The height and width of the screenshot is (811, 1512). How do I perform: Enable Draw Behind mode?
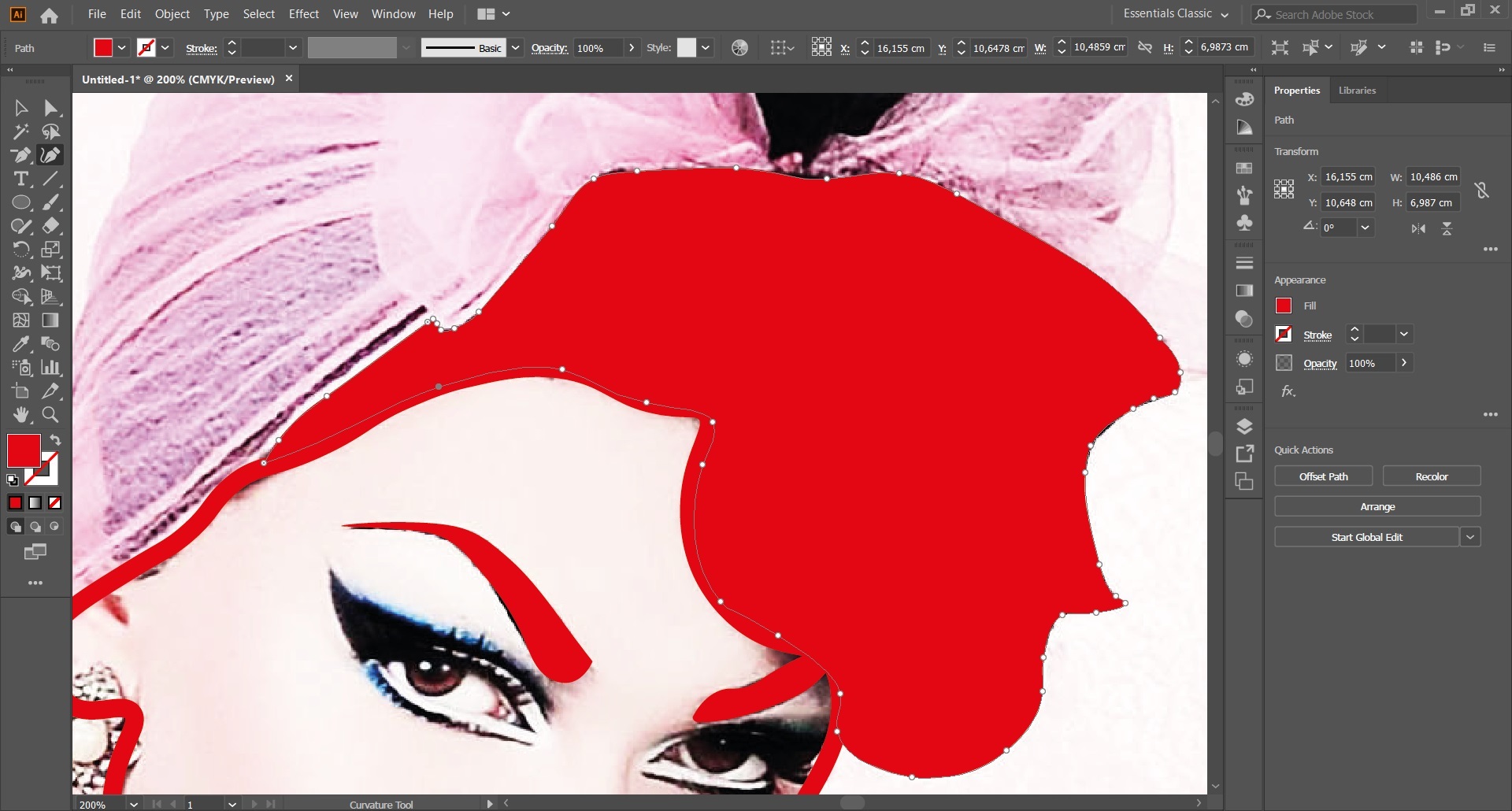pos(35,527)
